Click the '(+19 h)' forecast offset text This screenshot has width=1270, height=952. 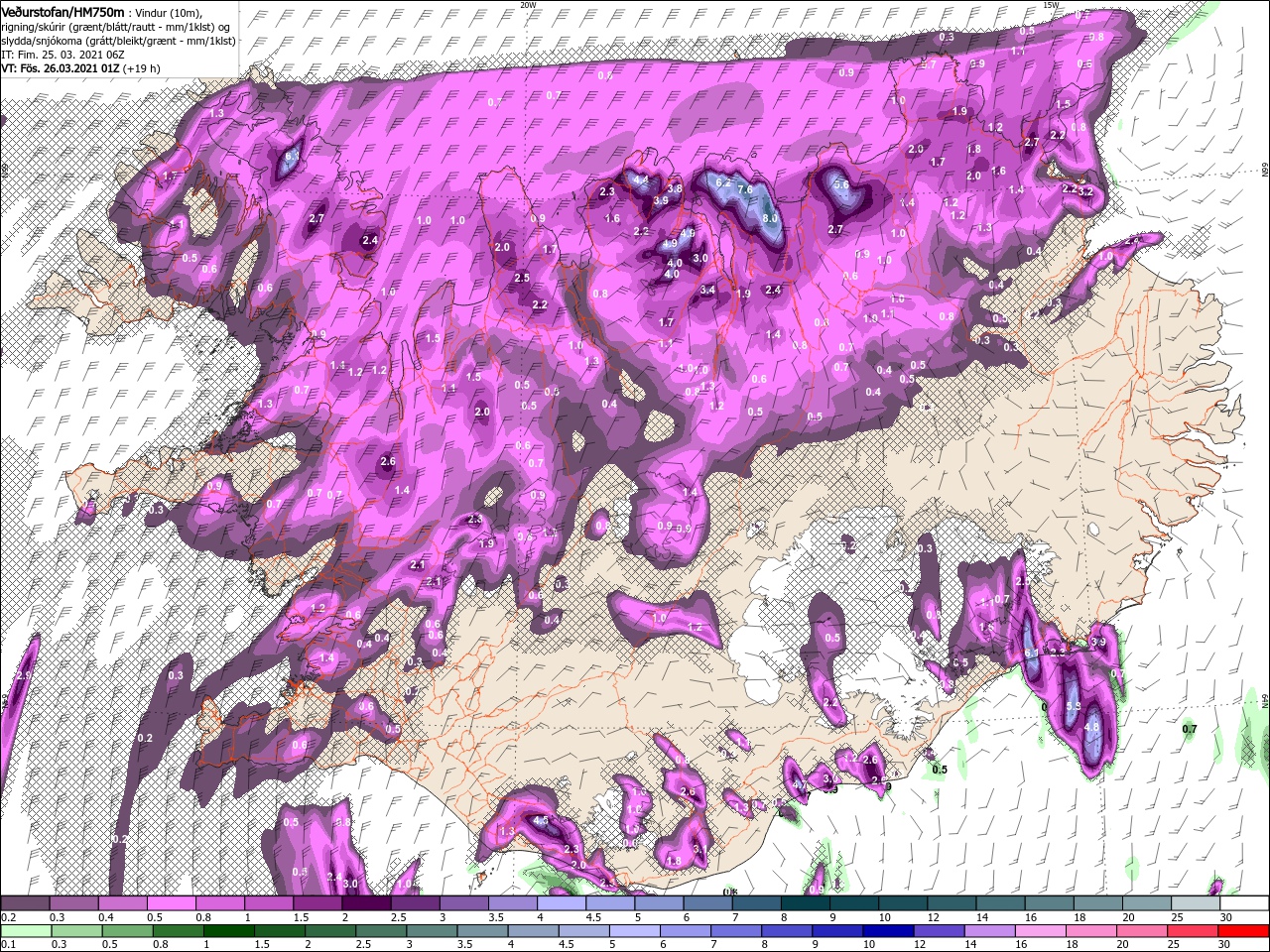[x=142, y=69]
